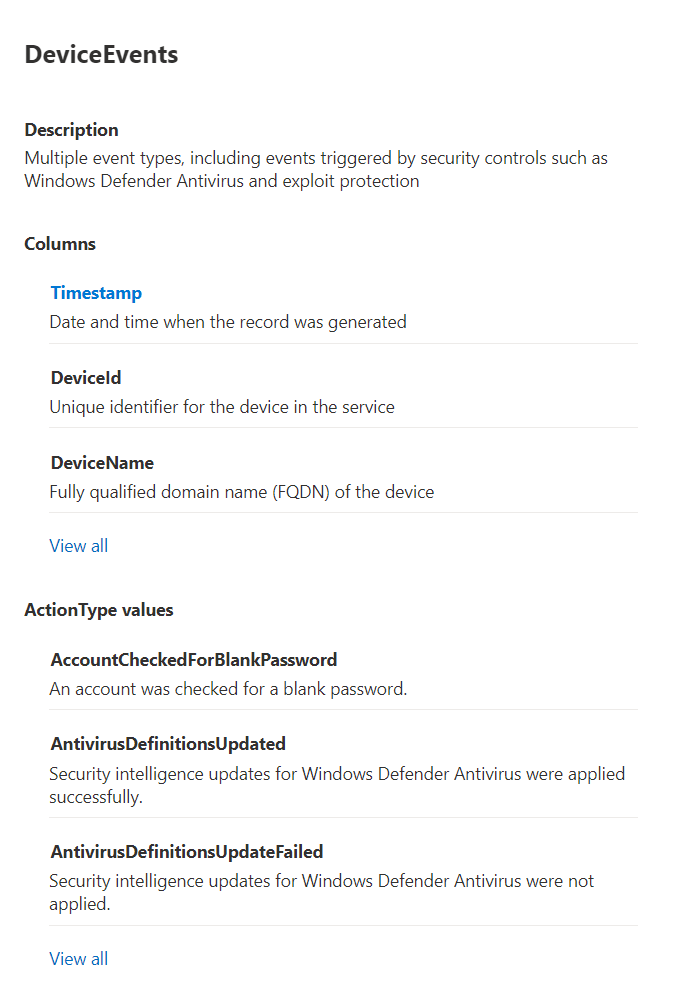The width and height of the screenshot is (691, 987).
Task: Click the AntivirusDefinitionsUpdated action type
Action: pos(168,744)
